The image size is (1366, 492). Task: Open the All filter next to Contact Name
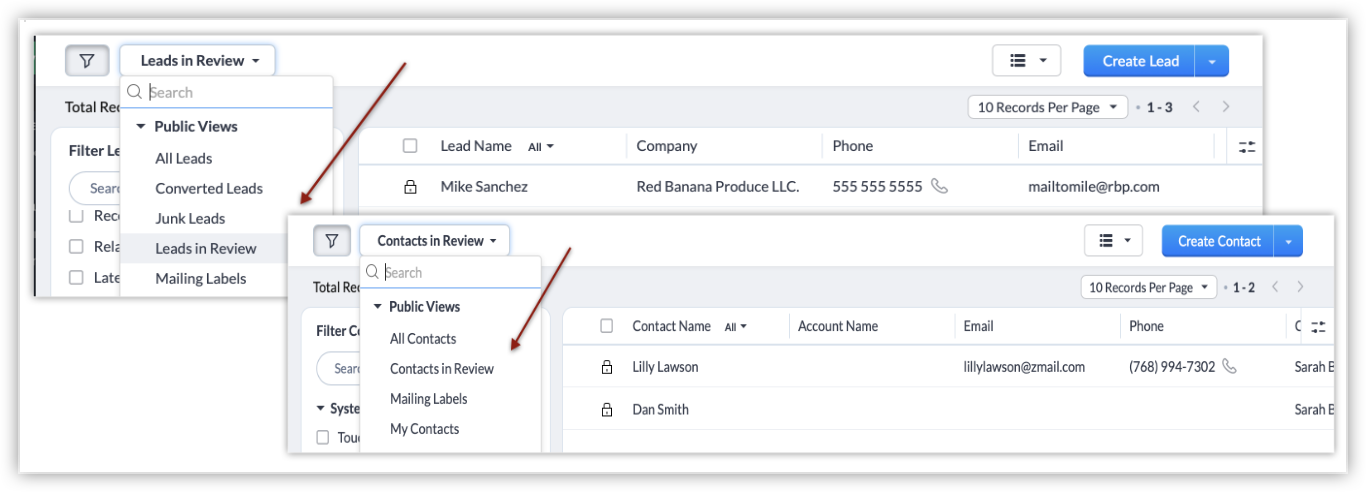click(x=736, y=327)
